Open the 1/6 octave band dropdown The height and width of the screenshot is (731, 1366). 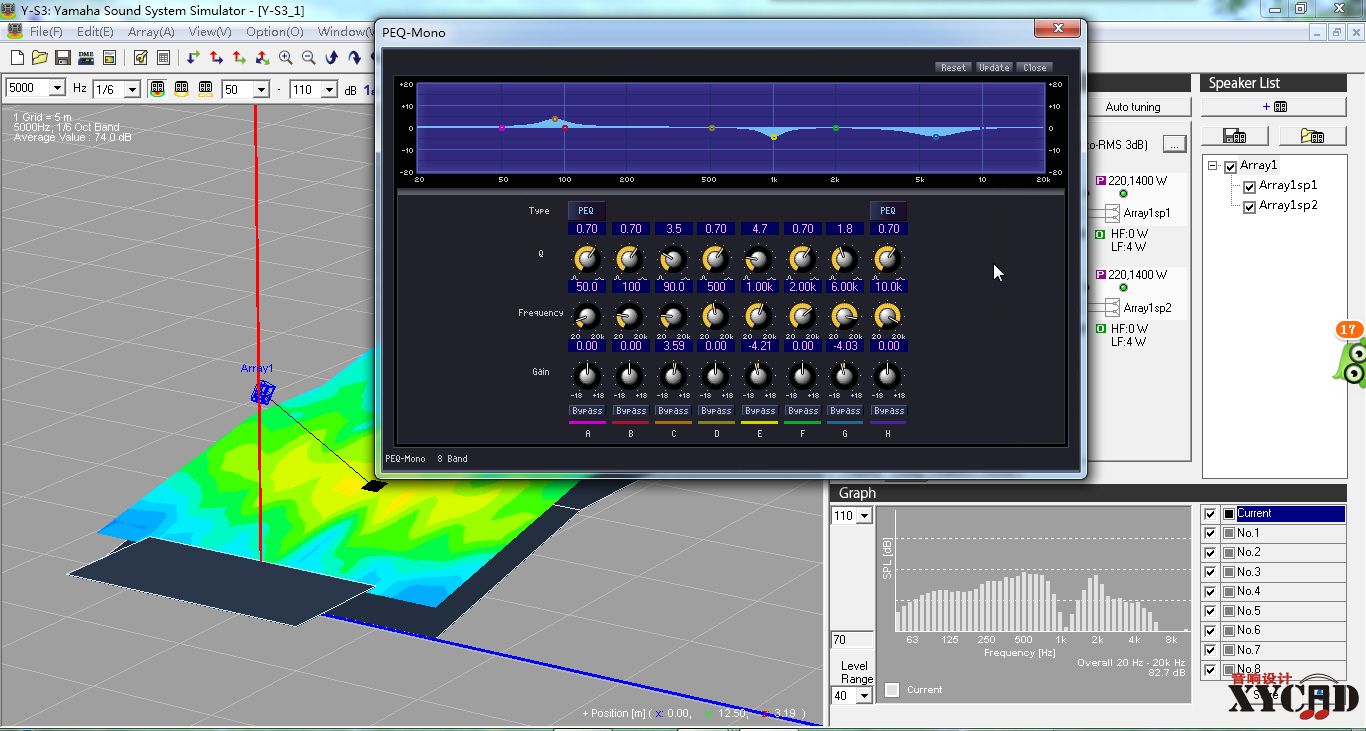[x=132, y=89]
